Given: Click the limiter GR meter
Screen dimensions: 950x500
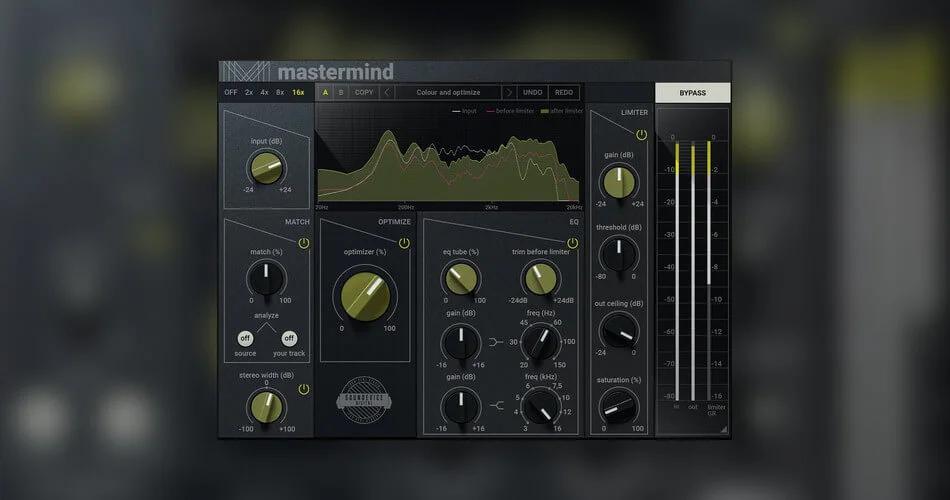Looking at the screenshot, I should (x=709, y=271).
